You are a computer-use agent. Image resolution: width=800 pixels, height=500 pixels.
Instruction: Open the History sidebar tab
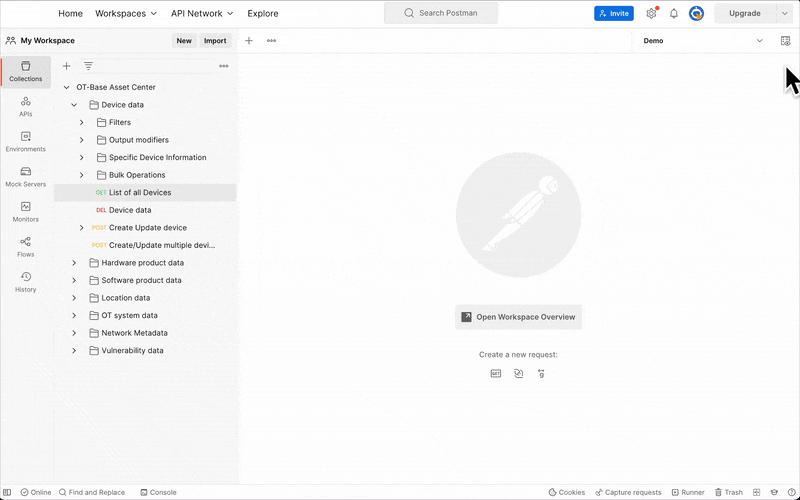point(26,282)
